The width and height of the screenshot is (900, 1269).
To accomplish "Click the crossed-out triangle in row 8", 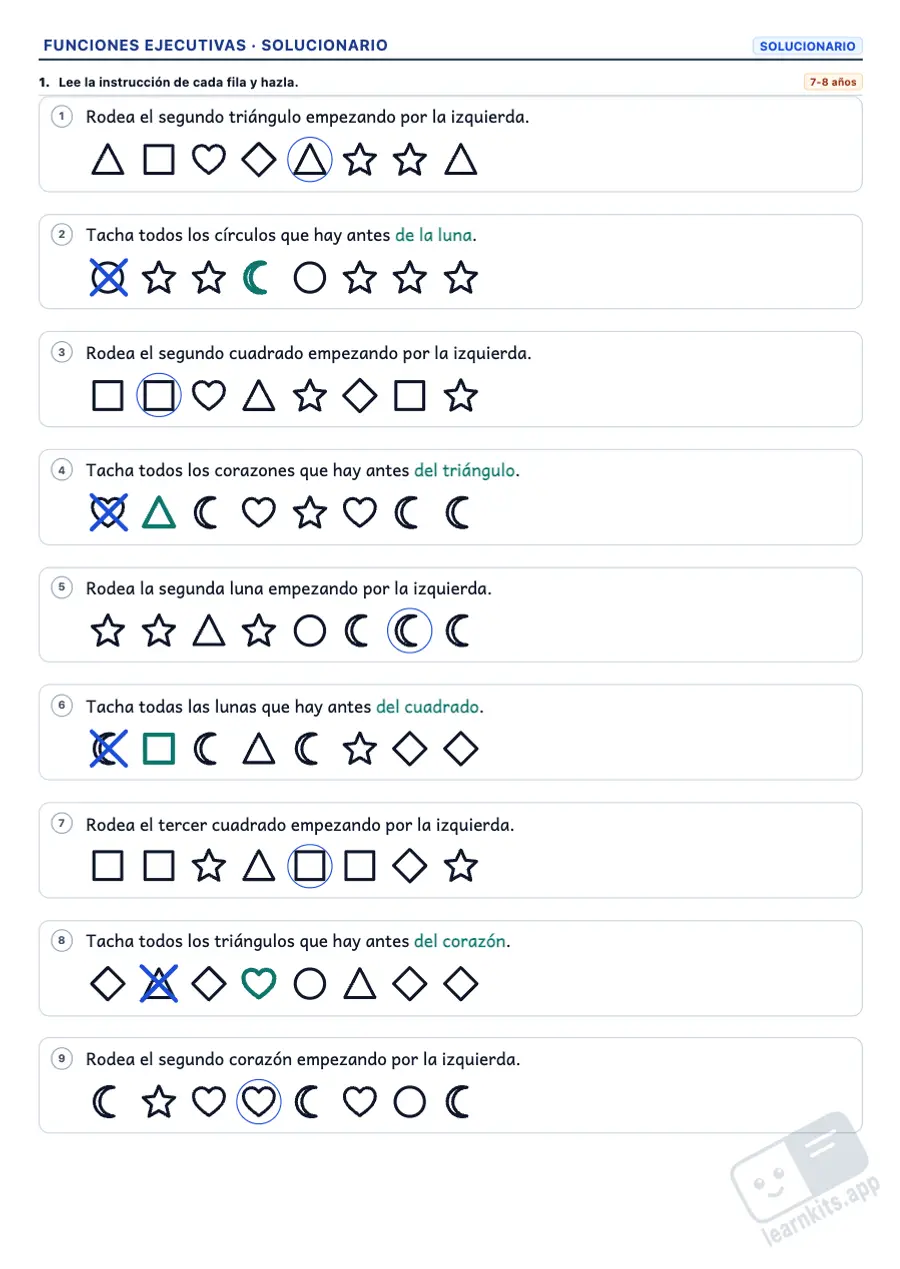I will [x=159, y=985].
